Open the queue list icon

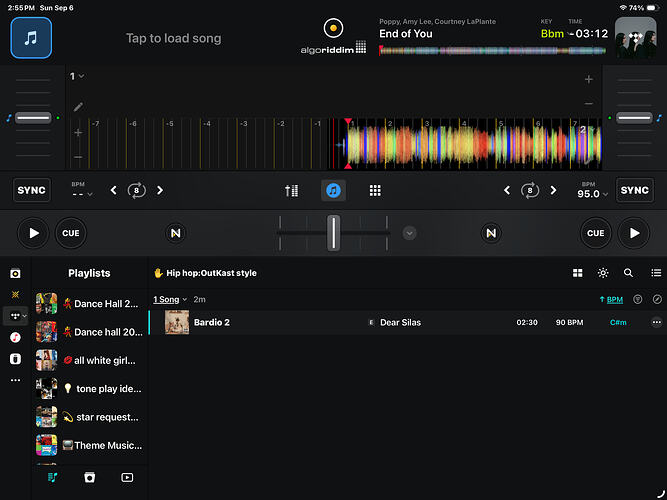(x=656, y=273)
